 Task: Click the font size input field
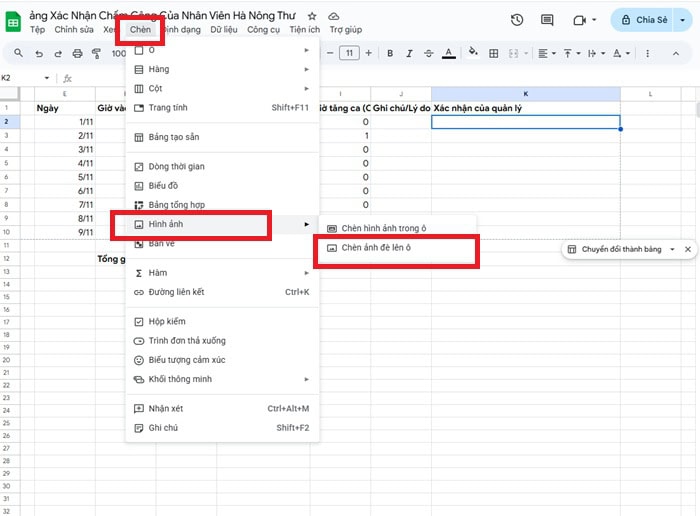click(x=349, y=54)
